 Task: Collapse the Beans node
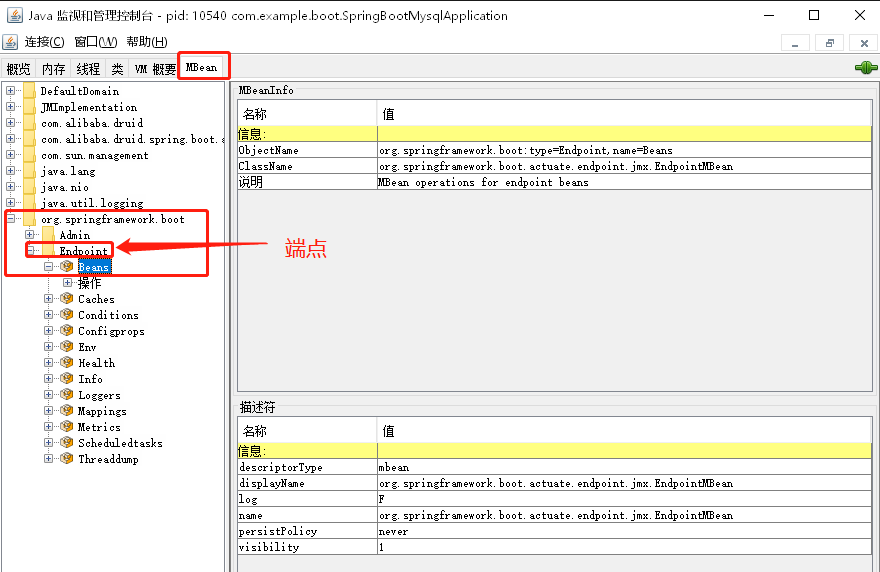click(49, 267)
